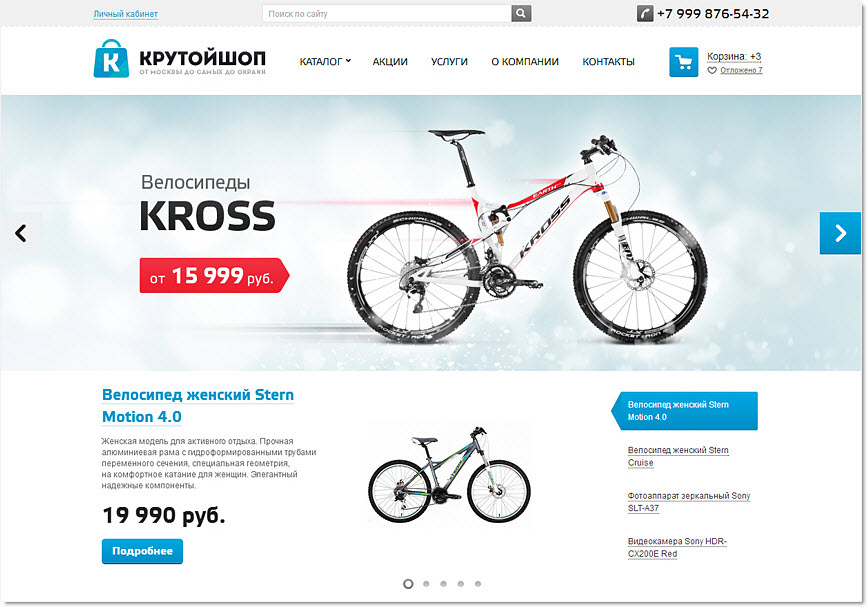Select the second carousel dot
Image resolution: width=868 pixels, height=608 pixels.
[426, 584]
